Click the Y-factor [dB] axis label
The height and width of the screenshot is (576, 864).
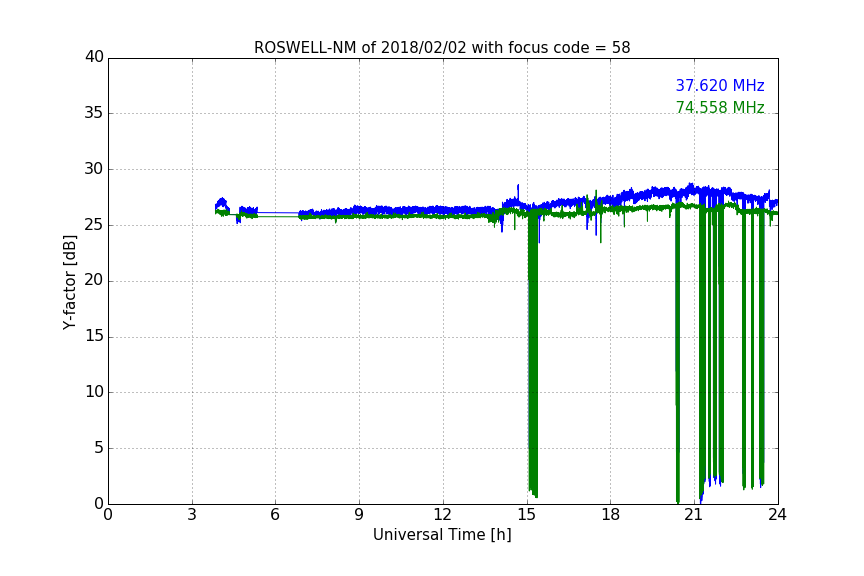click(69, 282)
